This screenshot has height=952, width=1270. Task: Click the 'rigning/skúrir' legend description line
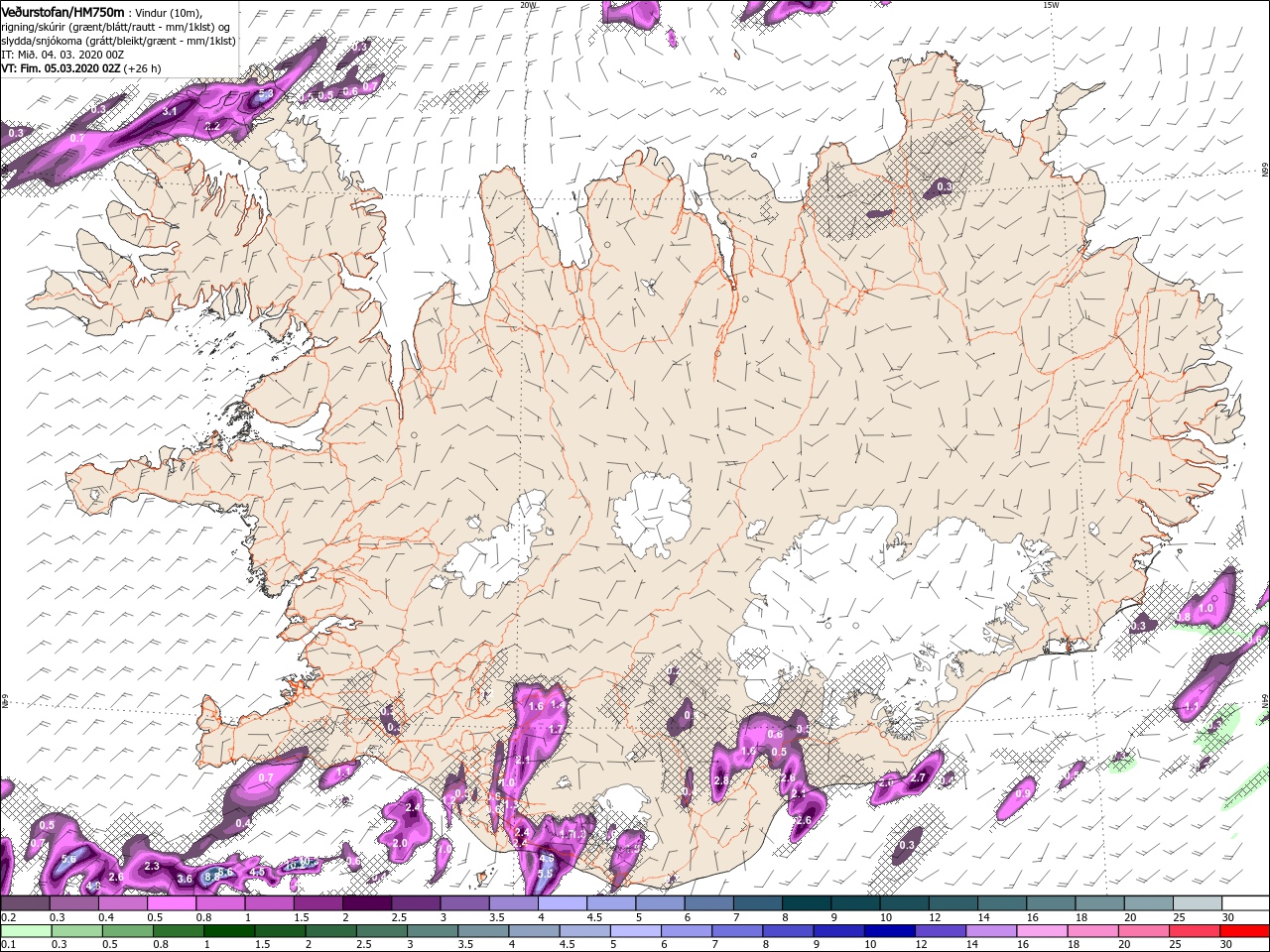pyautogui.click(x=114, y=26)
